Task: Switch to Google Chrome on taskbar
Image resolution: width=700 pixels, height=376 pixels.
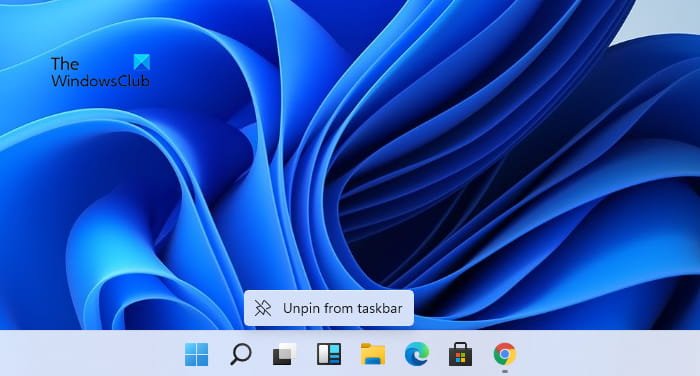Action: pos(505,354)
